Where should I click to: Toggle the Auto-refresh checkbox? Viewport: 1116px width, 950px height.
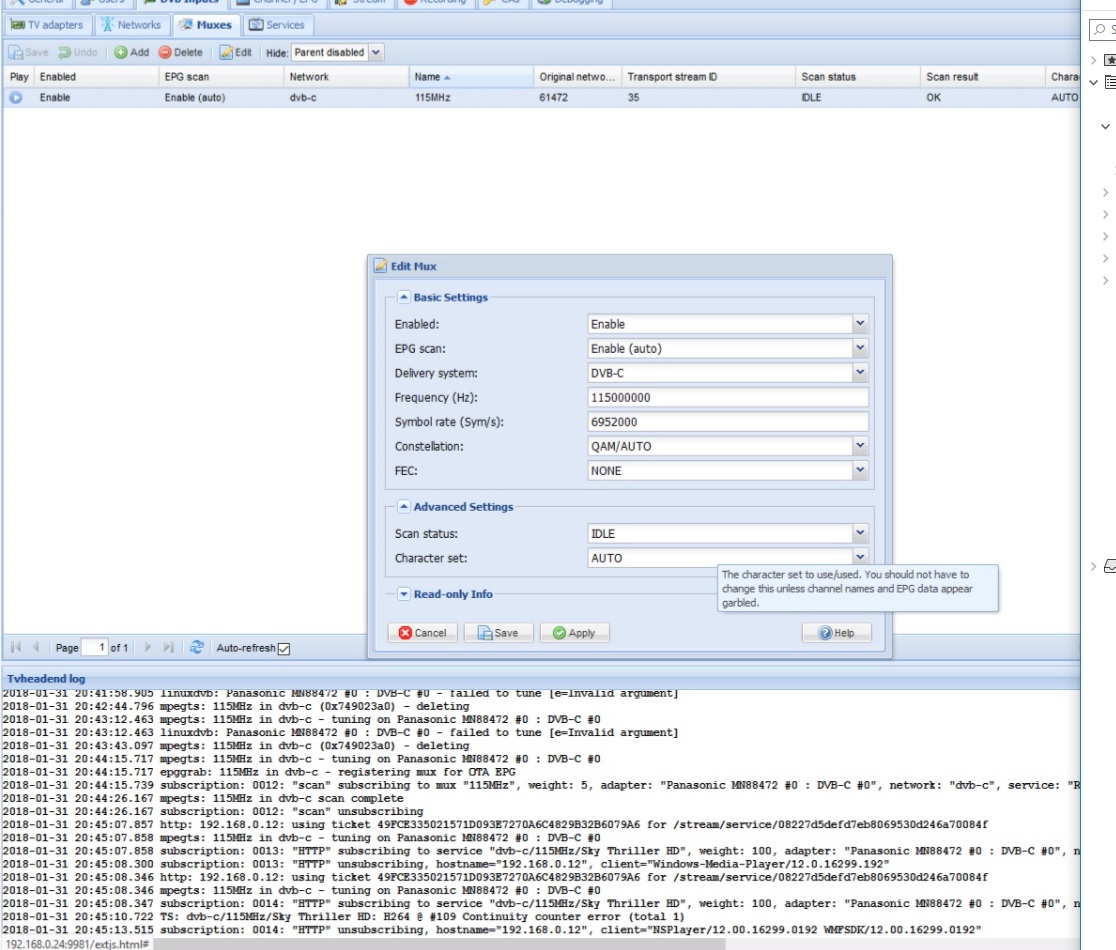tap(283, 649)
